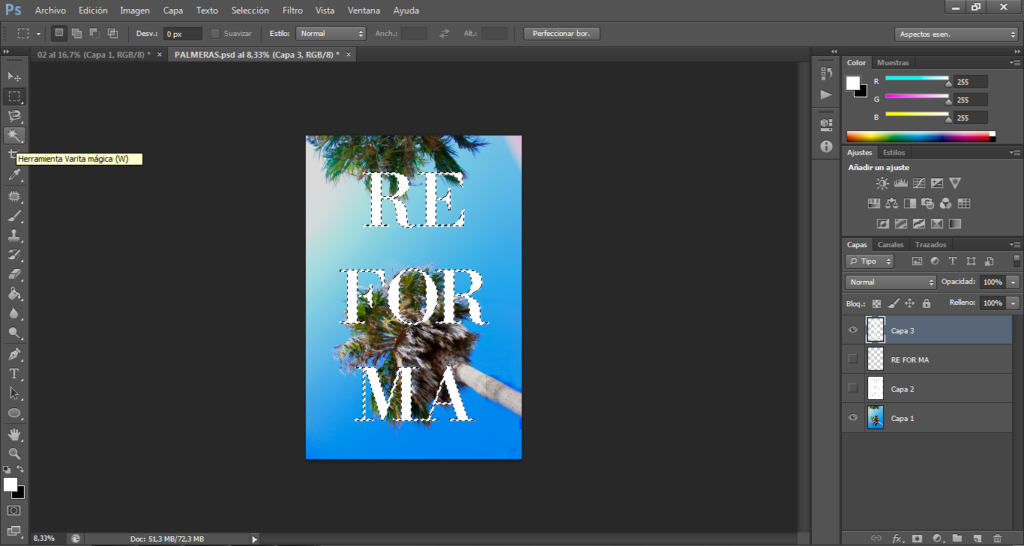Open the layer blend mode Normal dropdown

(x=891, y=282)
